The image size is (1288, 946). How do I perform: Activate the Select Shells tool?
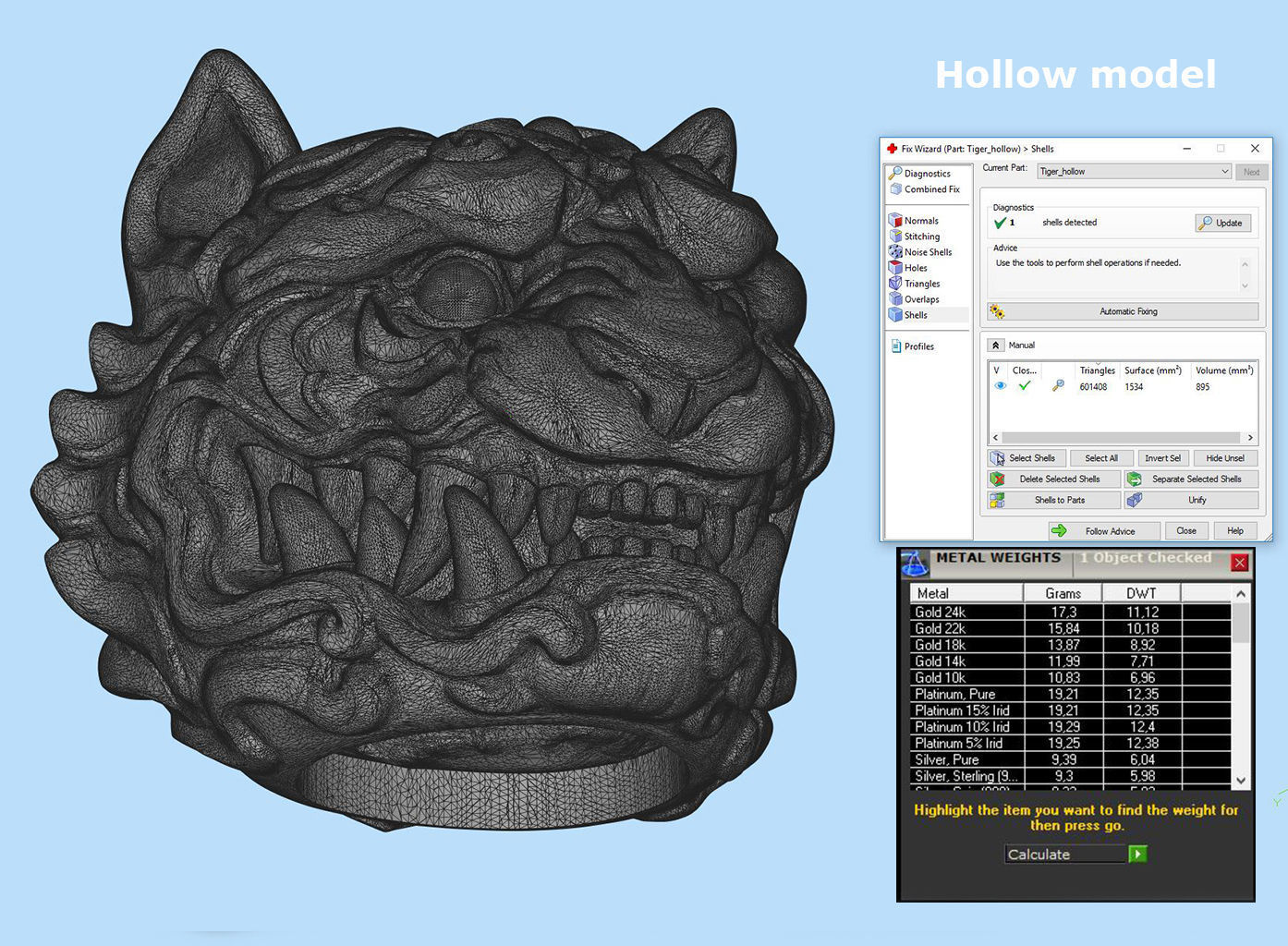pos(1027,458)
